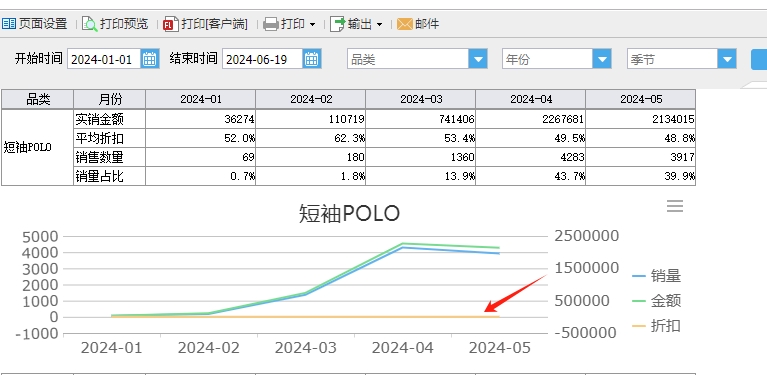Click the 打印 toolbar label

click(x=293, y=23)
